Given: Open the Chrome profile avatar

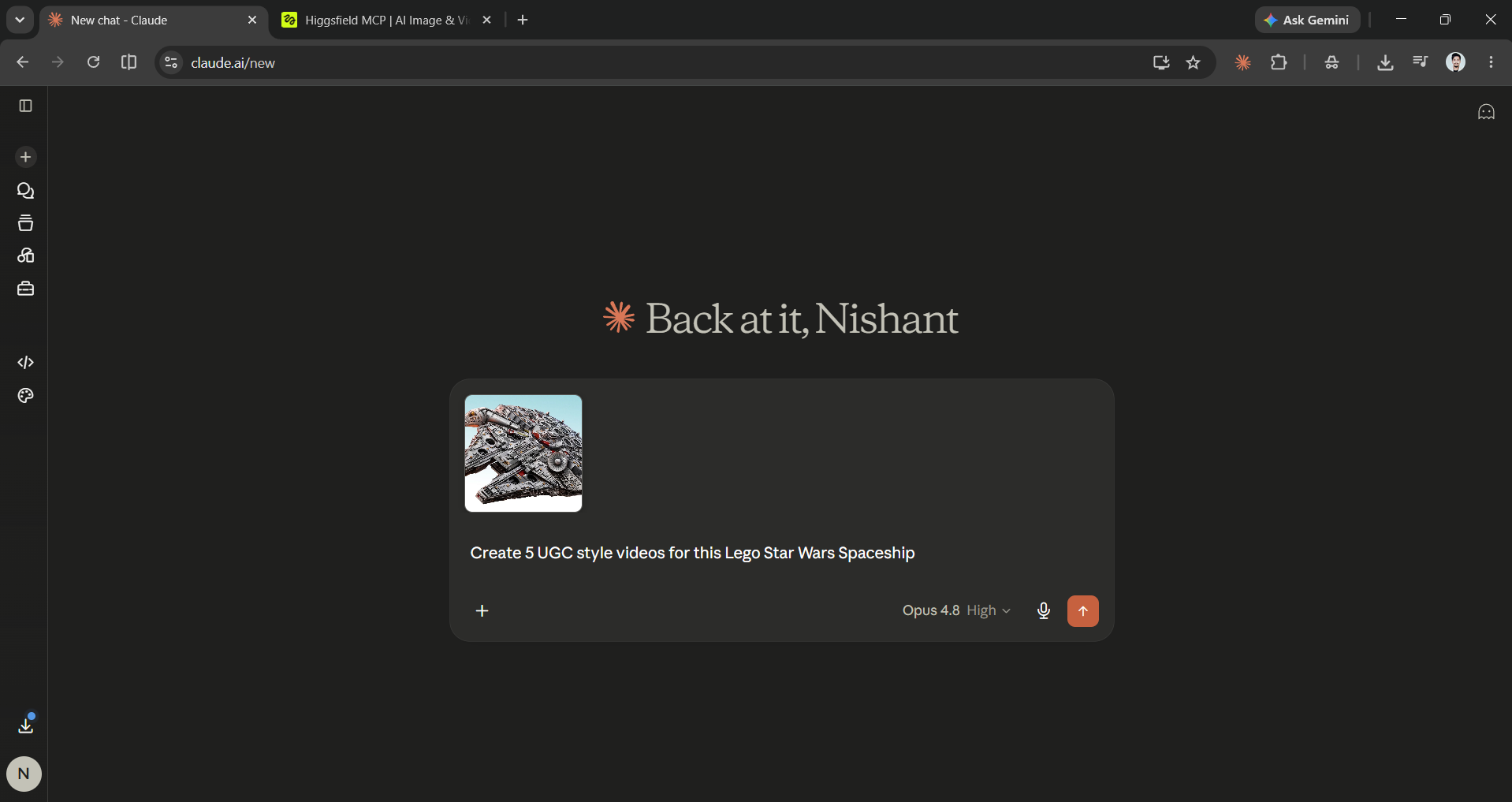Looking at the screenshot, I should pyautogui.click(x=1456, y=62).
